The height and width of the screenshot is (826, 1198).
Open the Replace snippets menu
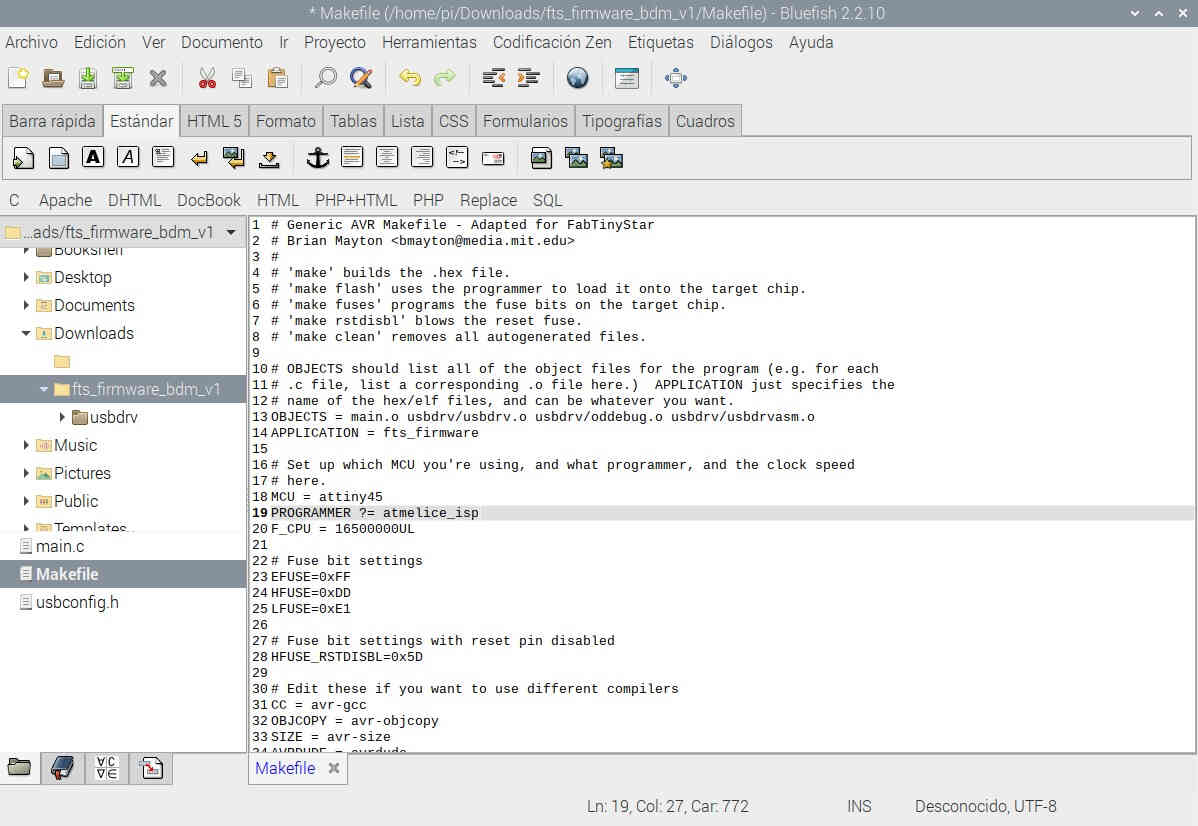[488, 200]
